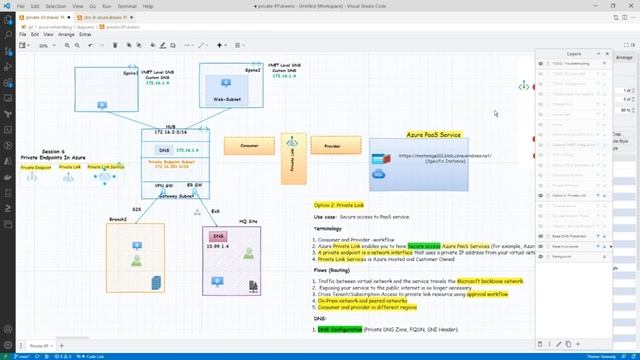Select the Provider box in diagram
The height and width of the screenshot is (360, 640).
pyautogui.click(x=336, y=146)
